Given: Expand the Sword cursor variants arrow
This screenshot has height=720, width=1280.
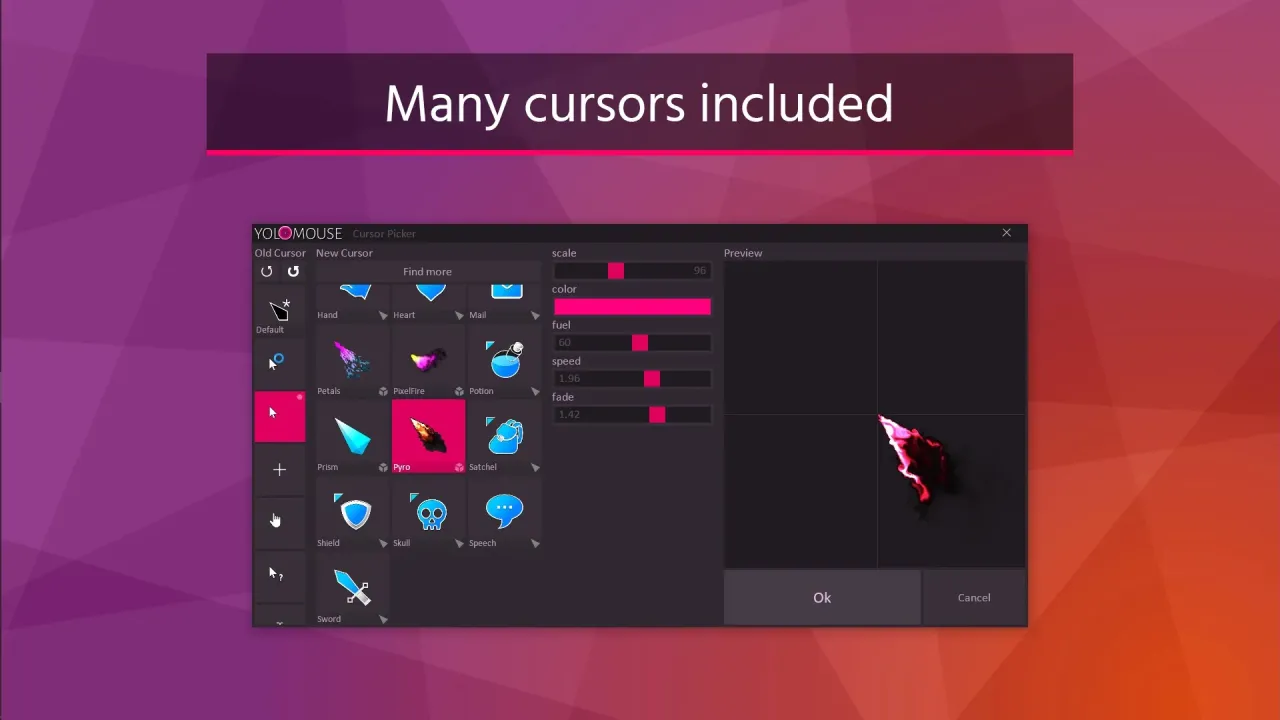Looking at the screenshot, I should tap(383, 618).
